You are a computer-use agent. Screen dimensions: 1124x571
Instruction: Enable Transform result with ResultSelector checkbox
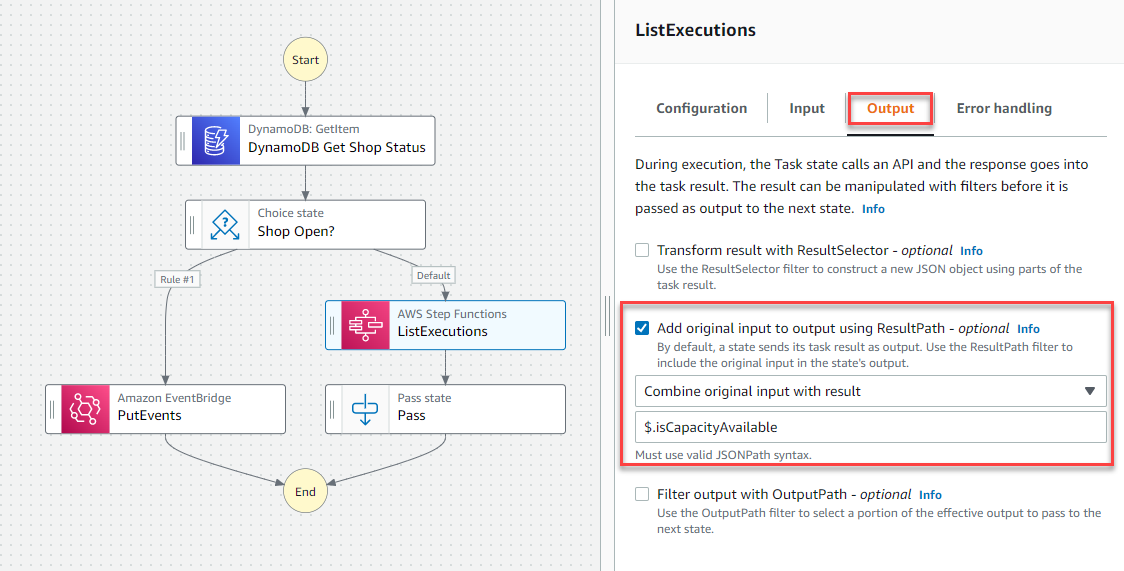[x=642, y=250]
